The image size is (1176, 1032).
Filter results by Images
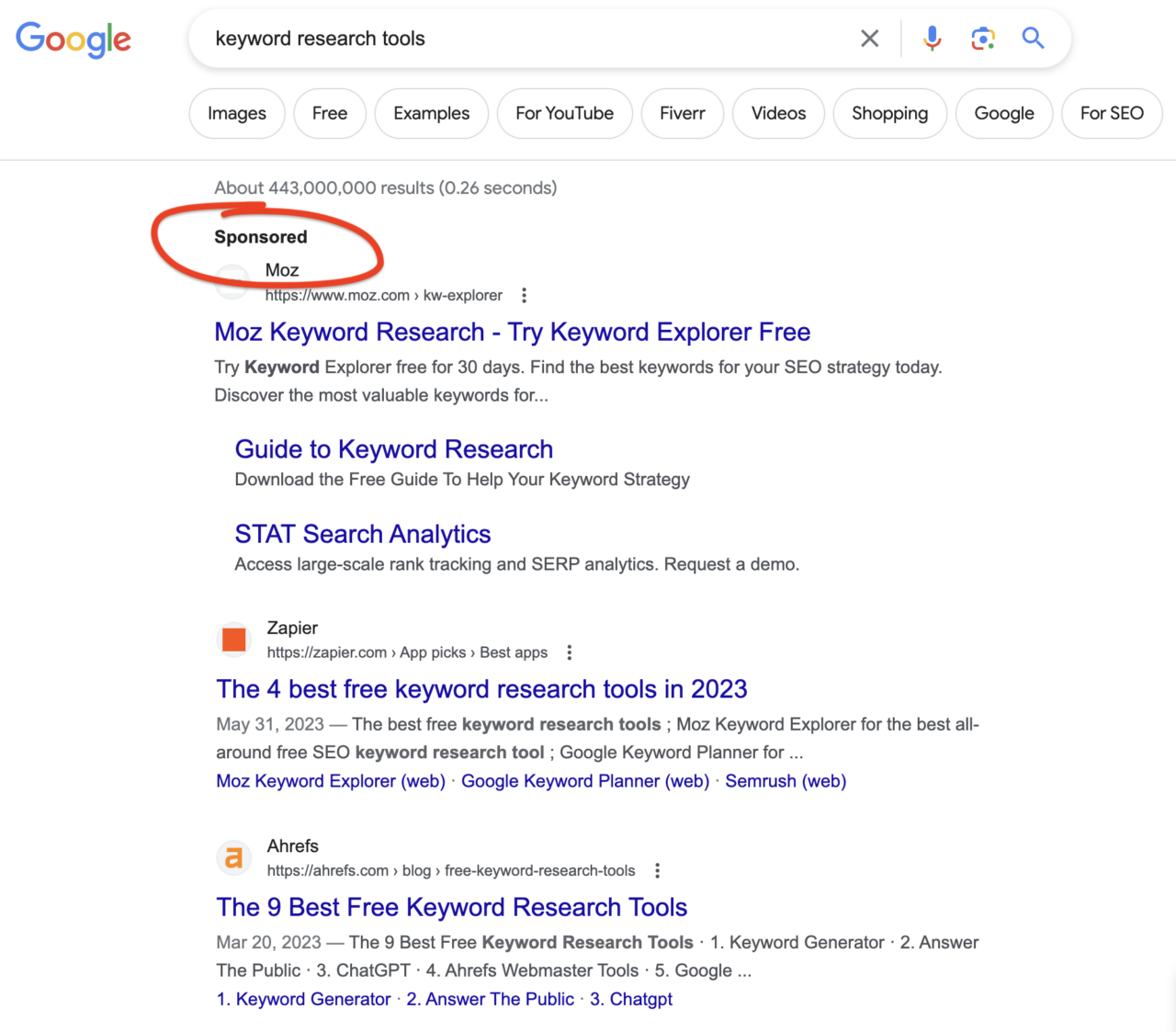pos(237,113)
